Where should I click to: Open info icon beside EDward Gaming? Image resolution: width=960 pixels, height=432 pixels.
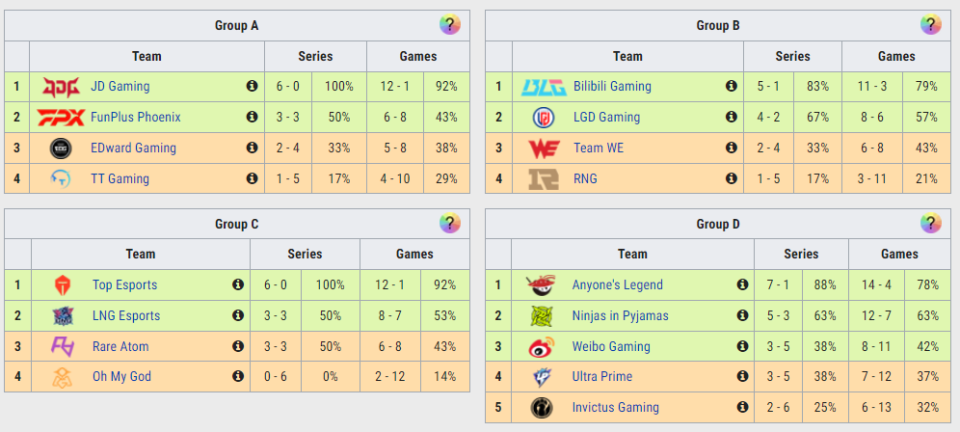point(252,147)
